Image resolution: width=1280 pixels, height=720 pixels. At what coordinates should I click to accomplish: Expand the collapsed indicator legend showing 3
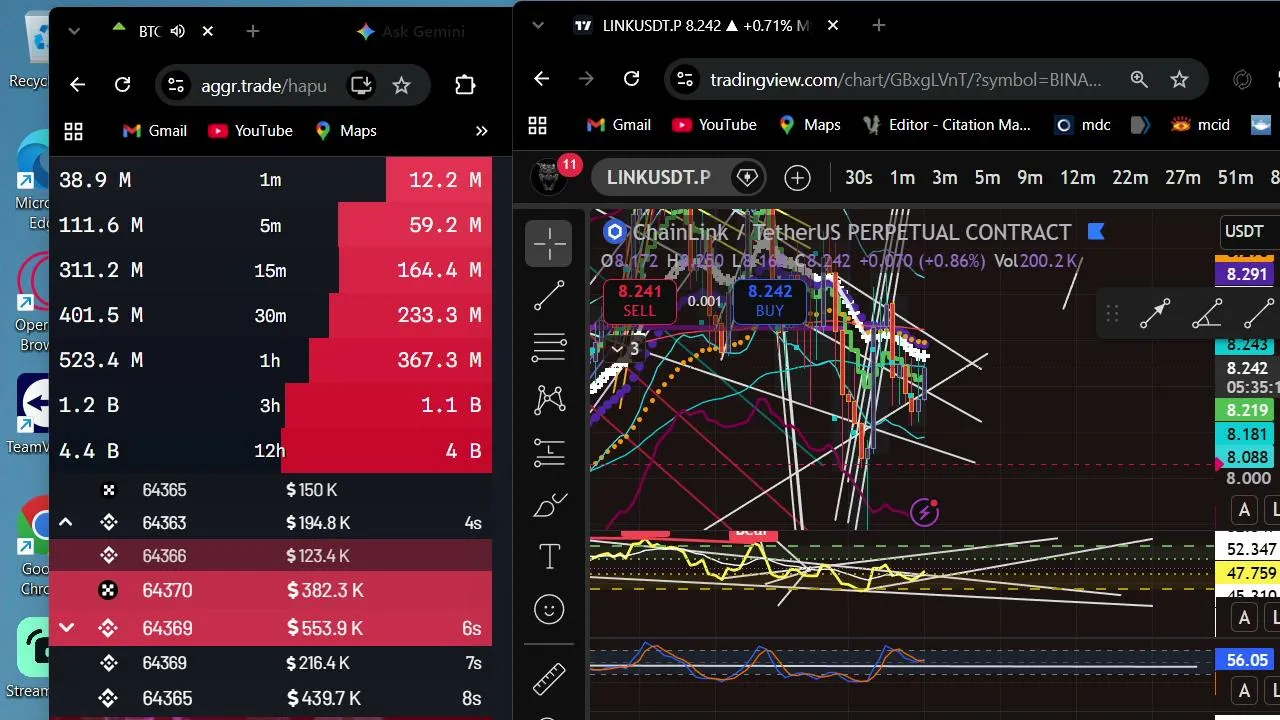point(625,348)
